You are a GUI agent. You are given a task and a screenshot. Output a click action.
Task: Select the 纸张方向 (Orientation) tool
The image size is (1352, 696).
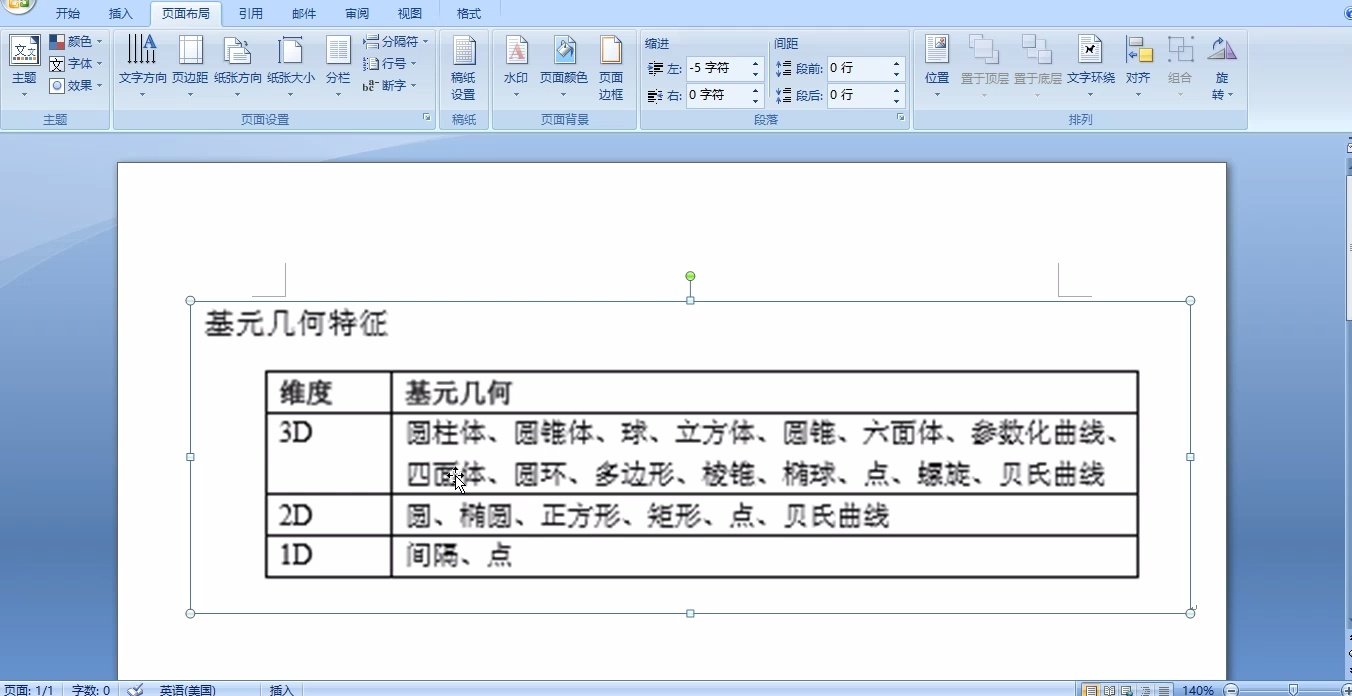238,67
